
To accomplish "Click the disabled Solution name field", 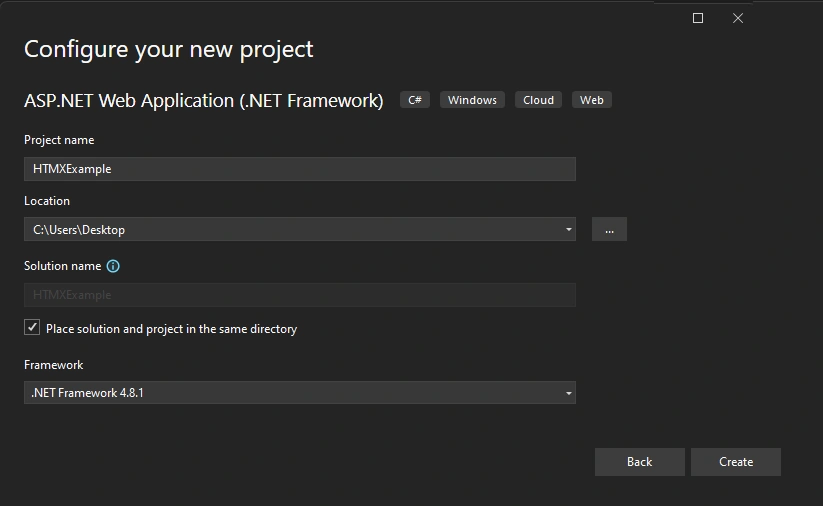I will point(300,295).
